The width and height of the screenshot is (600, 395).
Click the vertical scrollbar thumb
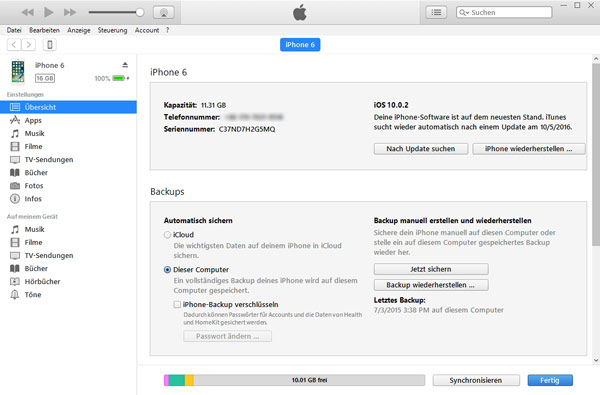(x=596, y=155)
